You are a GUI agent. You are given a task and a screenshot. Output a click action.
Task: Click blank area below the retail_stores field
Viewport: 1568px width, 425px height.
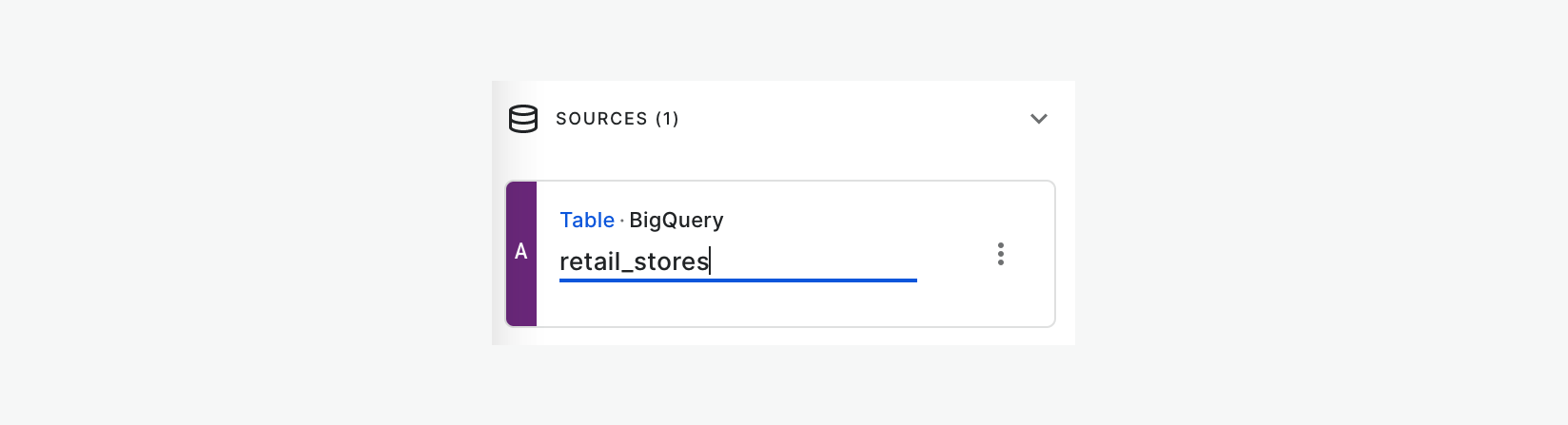(x=737, y=304)
